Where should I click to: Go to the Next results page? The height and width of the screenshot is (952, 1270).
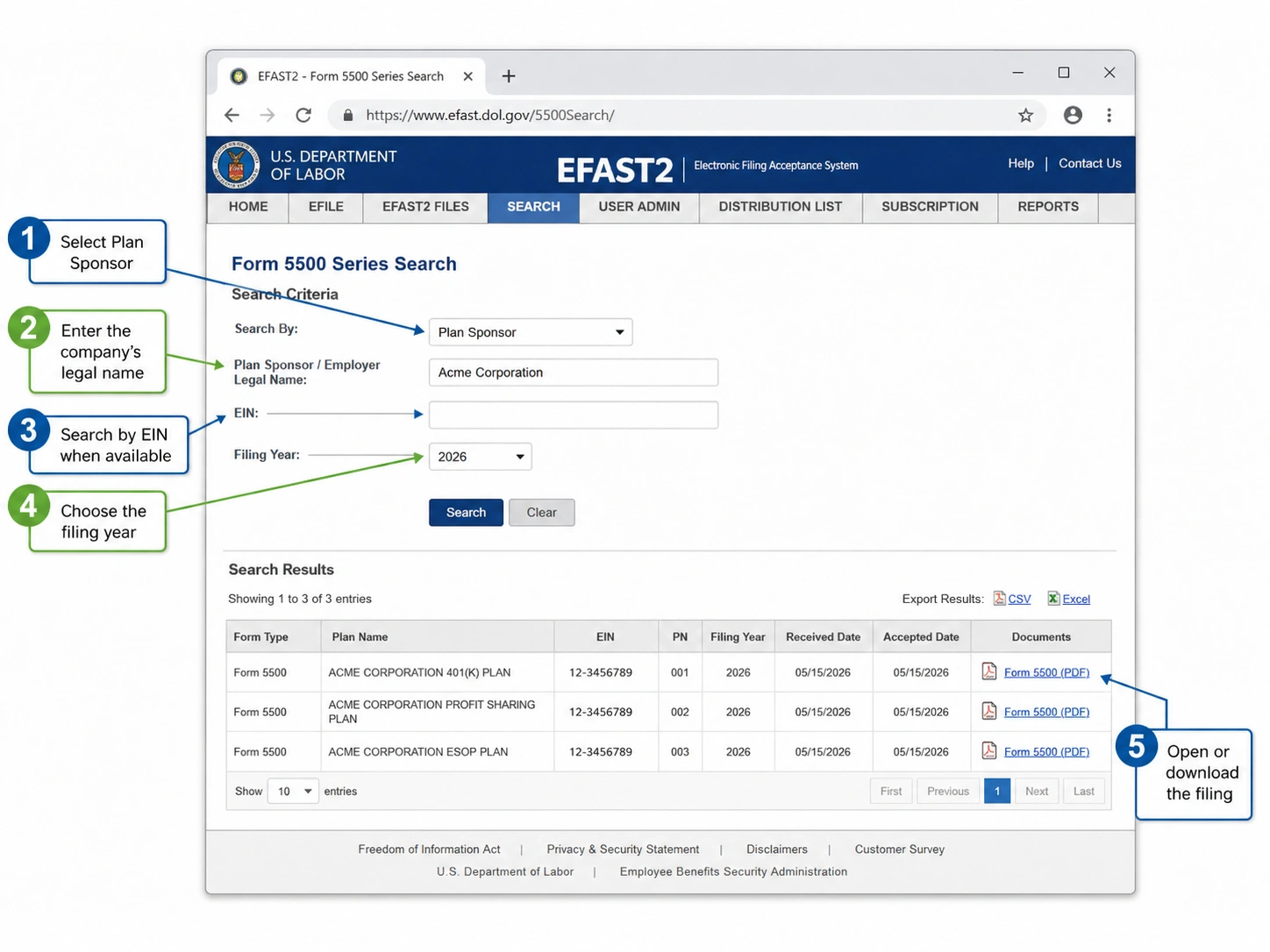(x=1037, y=792)
